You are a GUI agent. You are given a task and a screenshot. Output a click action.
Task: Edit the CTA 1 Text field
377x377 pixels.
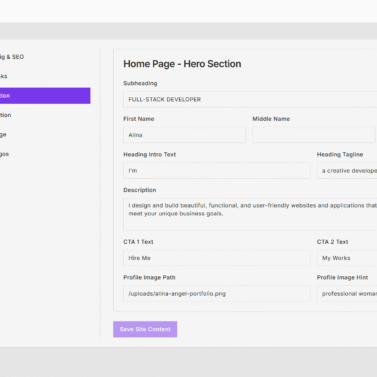(x=217, y=258)
